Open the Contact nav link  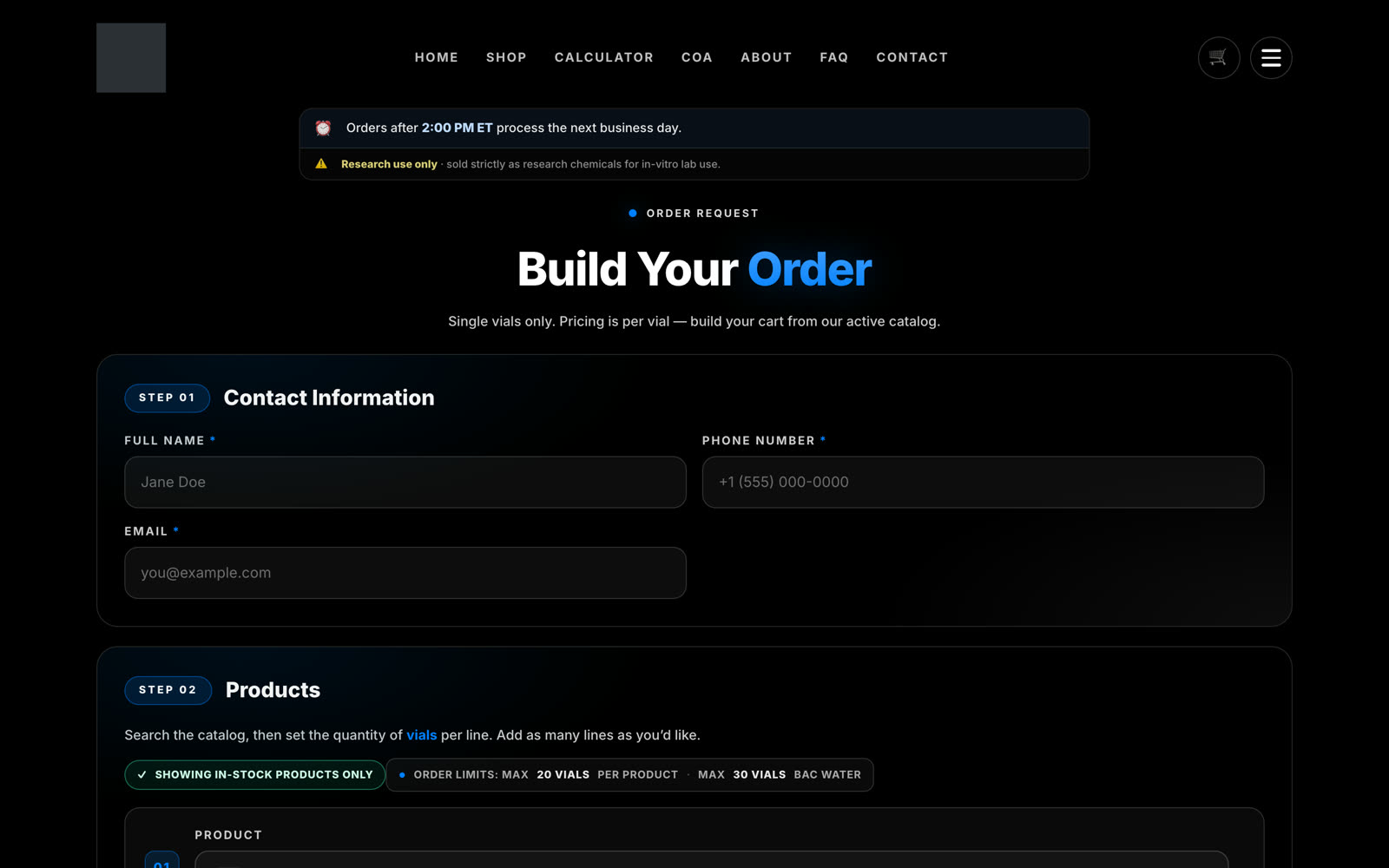coord(912,57)
